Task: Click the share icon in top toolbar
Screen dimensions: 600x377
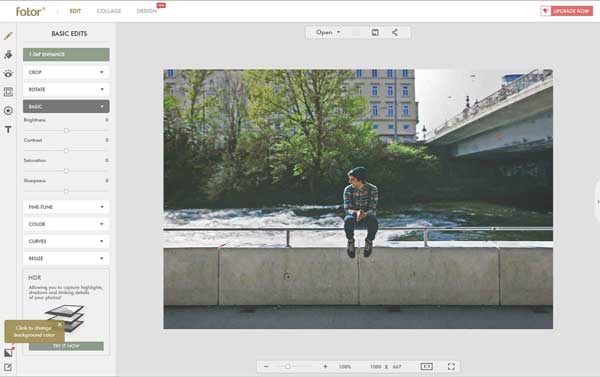Action: [395, 33]
